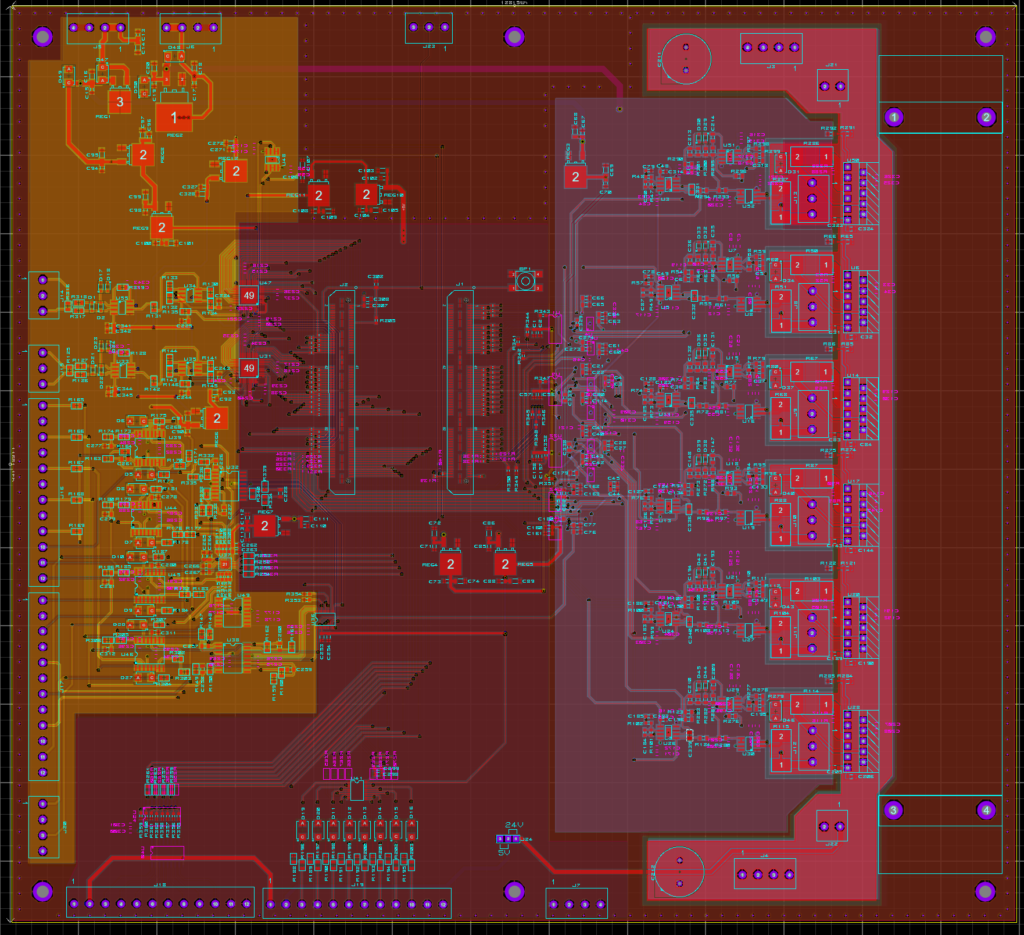Click the bottom-right electrolytic capacitor footprint
The height and width of the screenshot is (935, 1024).
point(680,873)
